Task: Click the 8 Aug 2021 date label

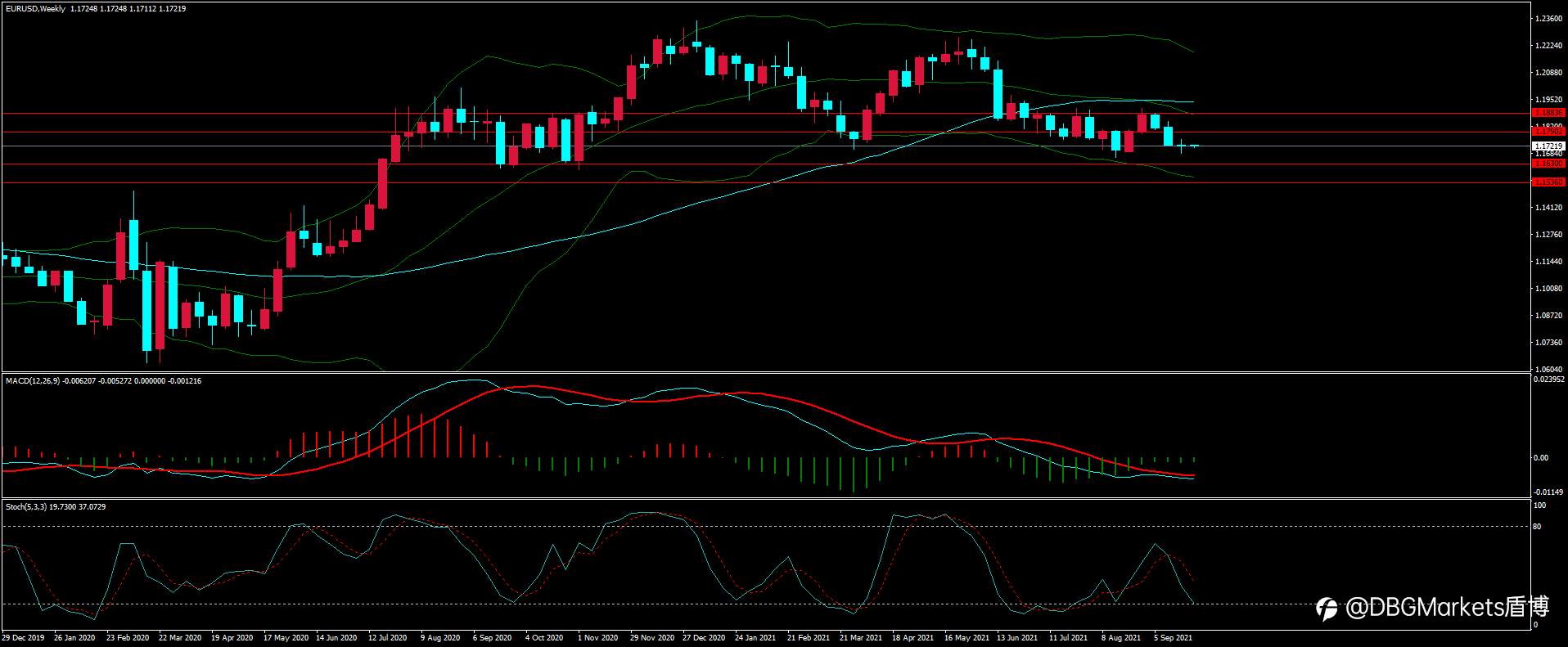Action: tap(1121, 637)
